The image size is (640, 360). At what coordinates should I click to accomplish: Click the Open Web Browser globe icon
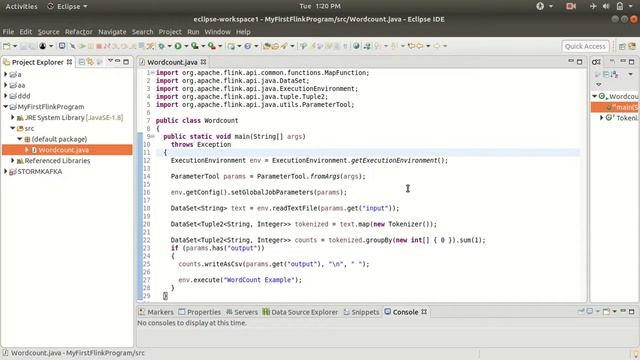coord(356,46)
